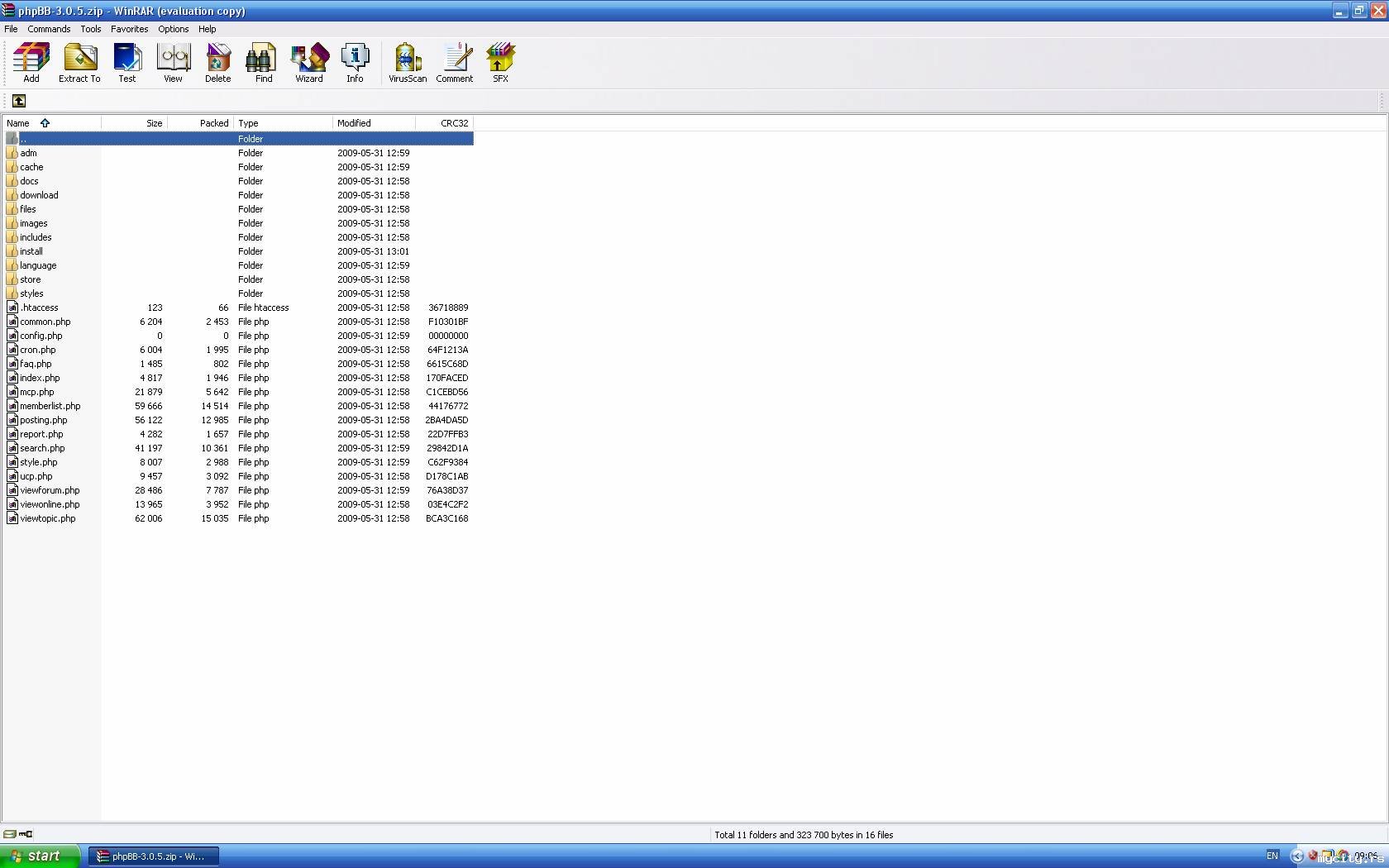Select the report.php file
Screen dimensions: 1389x868
[x=41, y=434]
